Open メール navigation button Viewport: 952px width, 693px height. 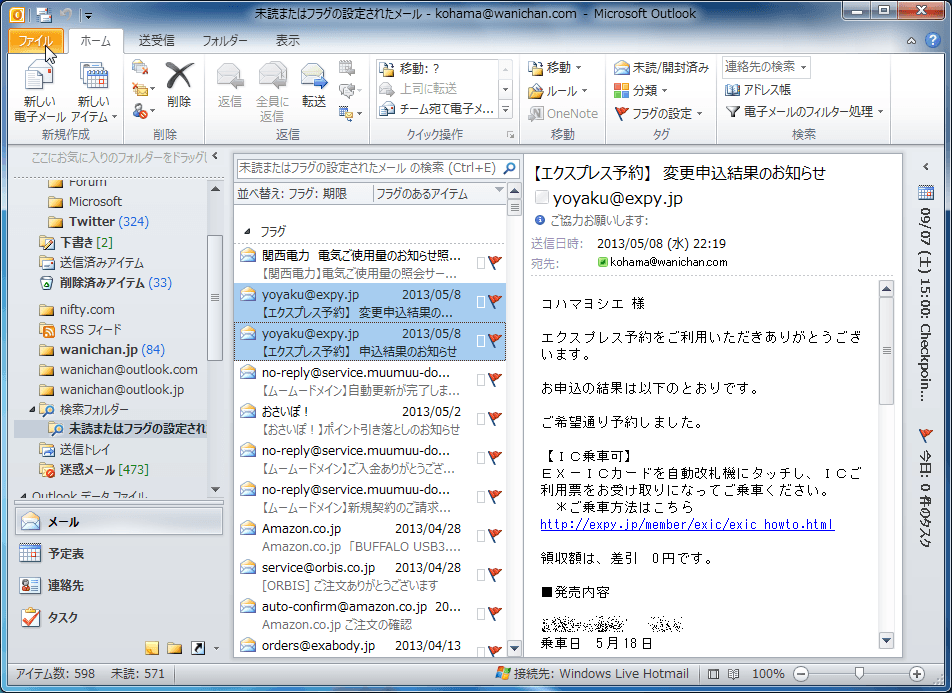point(119,522)
